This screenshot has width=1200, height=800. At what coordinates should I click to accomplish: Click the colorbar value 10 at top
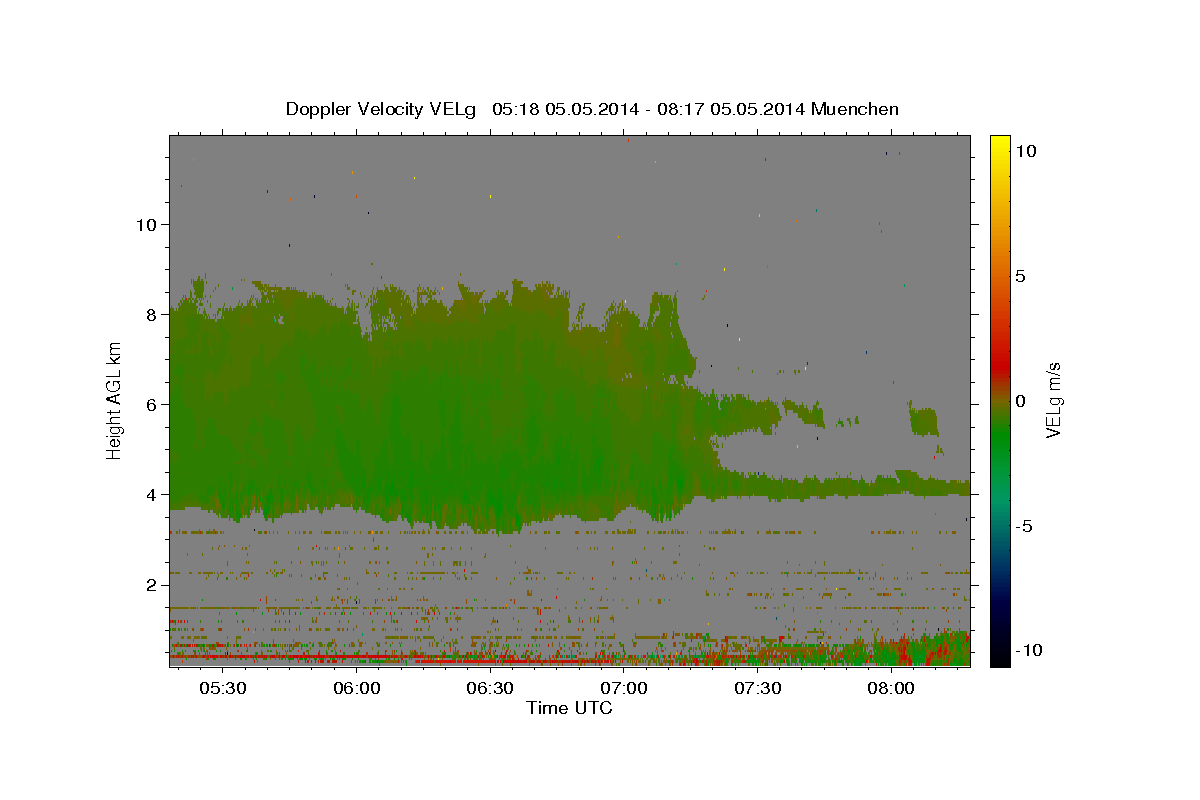(1025, 150)
